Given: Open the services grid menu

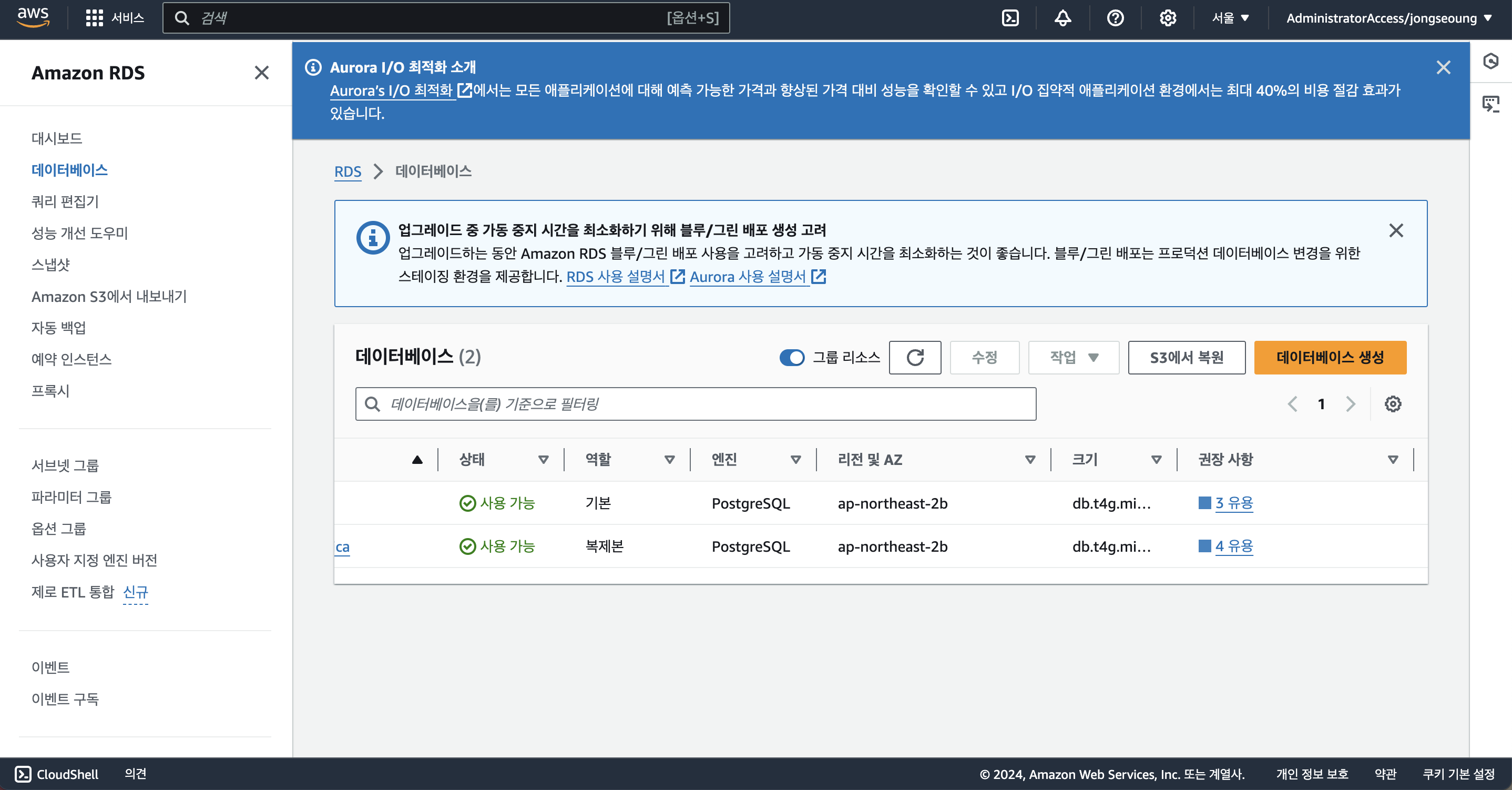Looking at the screenshot, I should pyautogui.click(x=94, y=18).
